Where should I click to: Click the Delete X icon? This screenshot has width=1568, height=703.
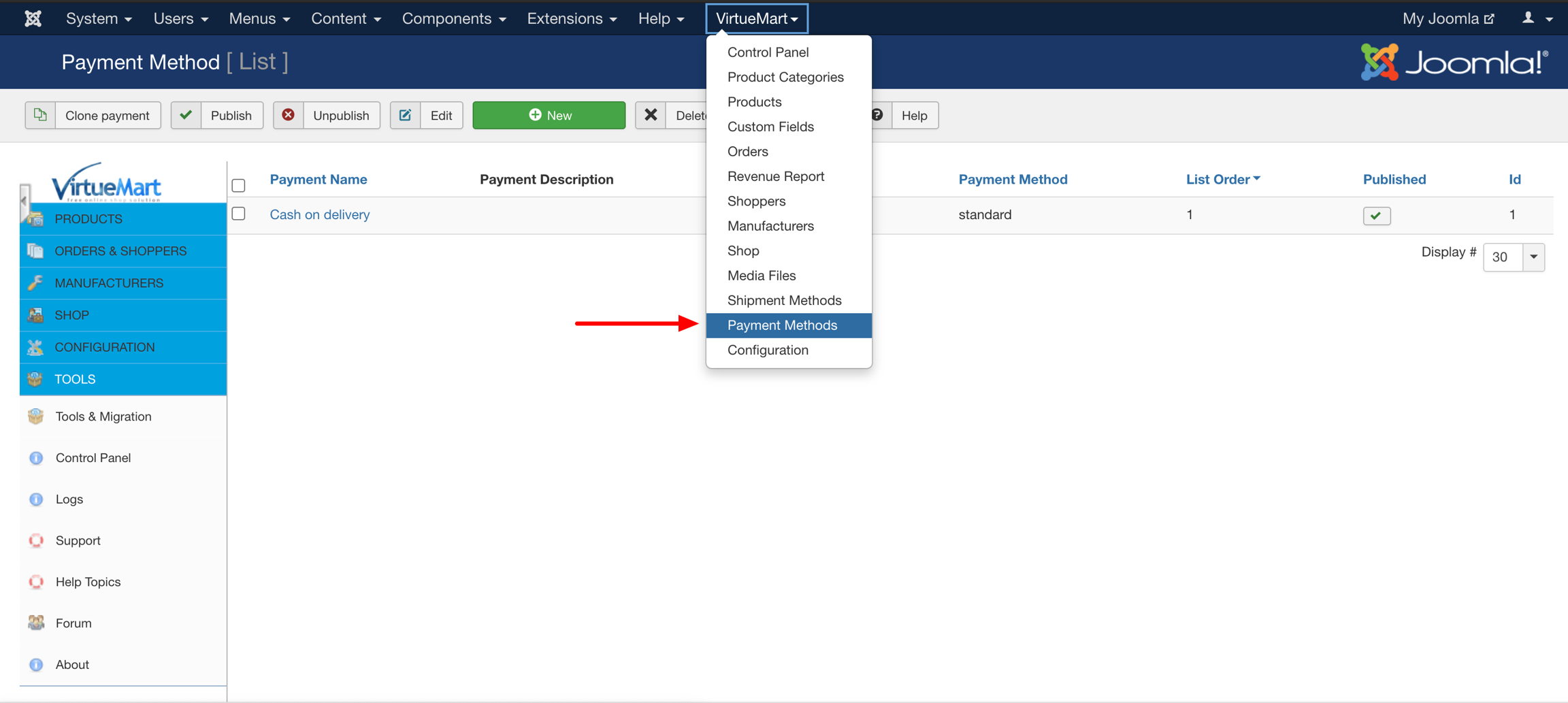(x=651, y=115)
